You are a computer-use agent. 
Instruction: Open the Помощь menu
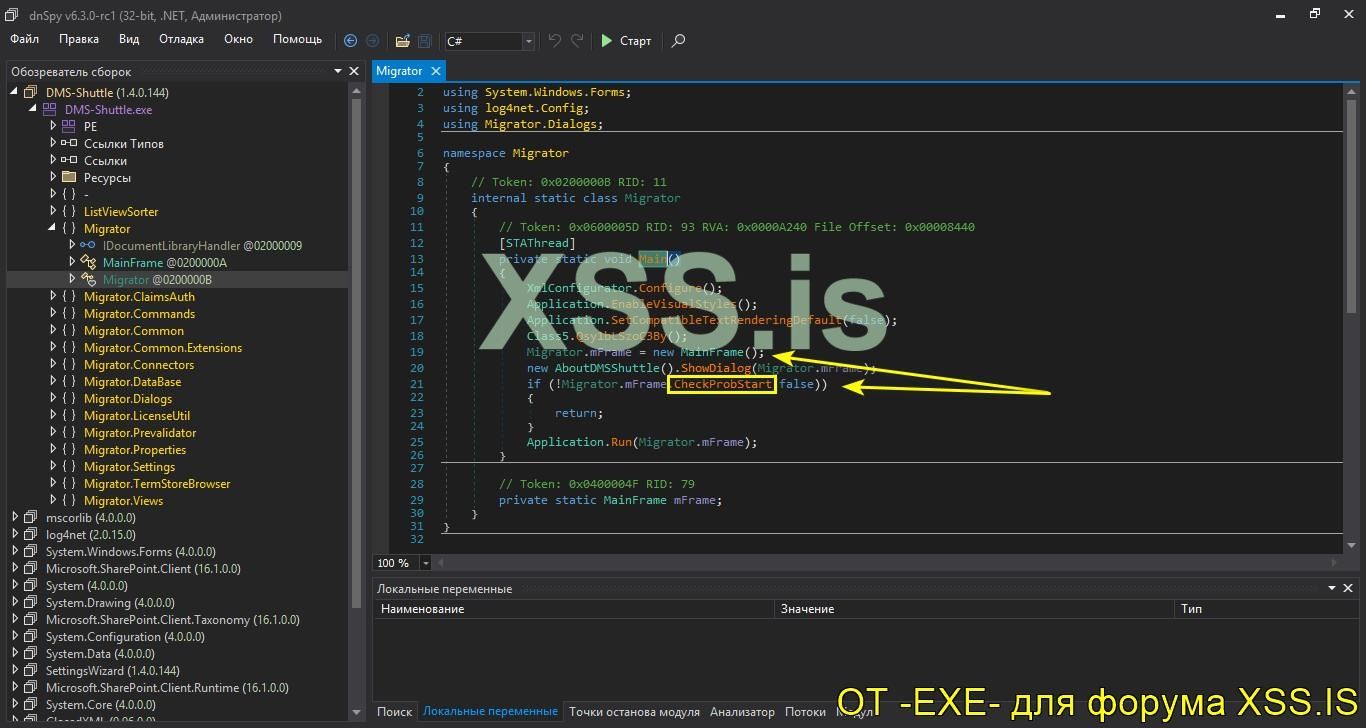click(297, 39)
